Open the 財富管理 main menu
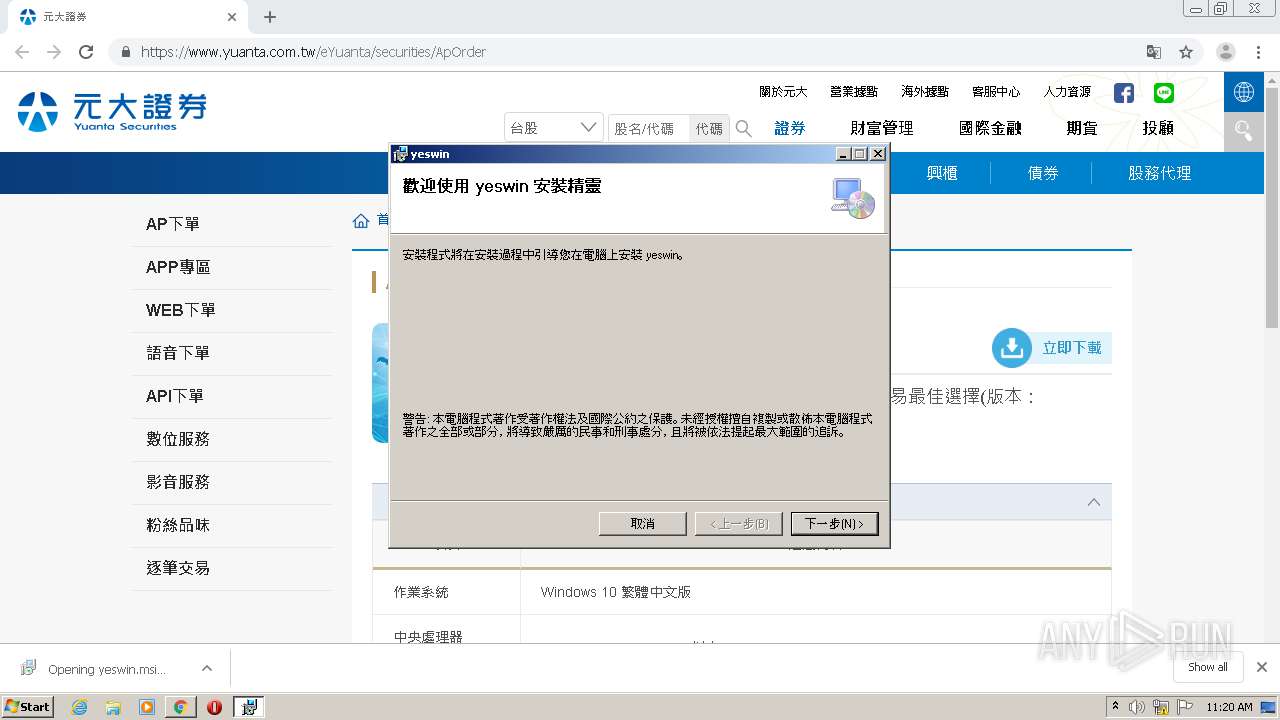This screenshot has width=1280, height=720. point(882,128)
